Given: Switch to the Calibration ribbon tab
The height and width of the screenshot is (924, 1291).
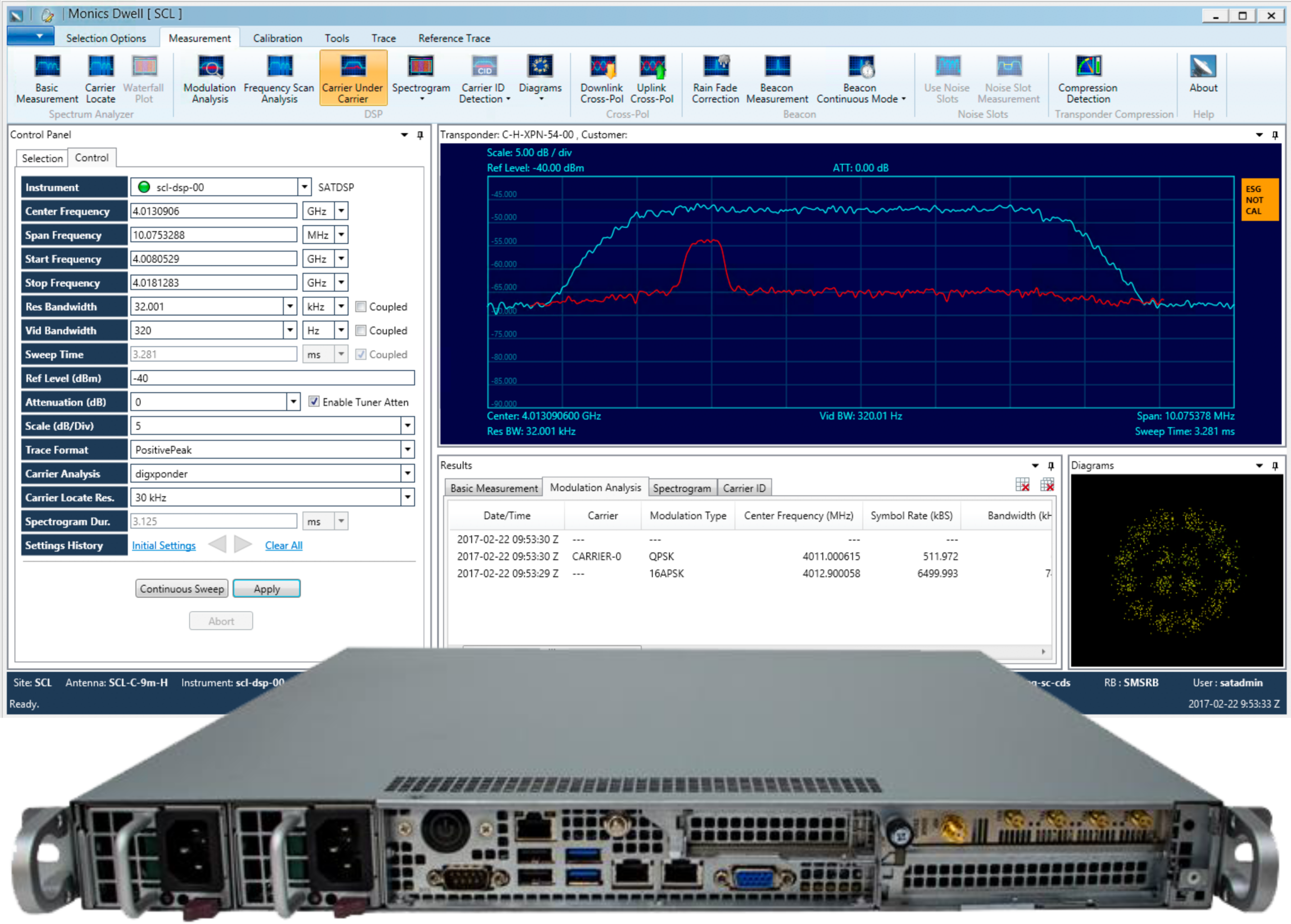Looking at the screenshot, I should tap(277, 38).
